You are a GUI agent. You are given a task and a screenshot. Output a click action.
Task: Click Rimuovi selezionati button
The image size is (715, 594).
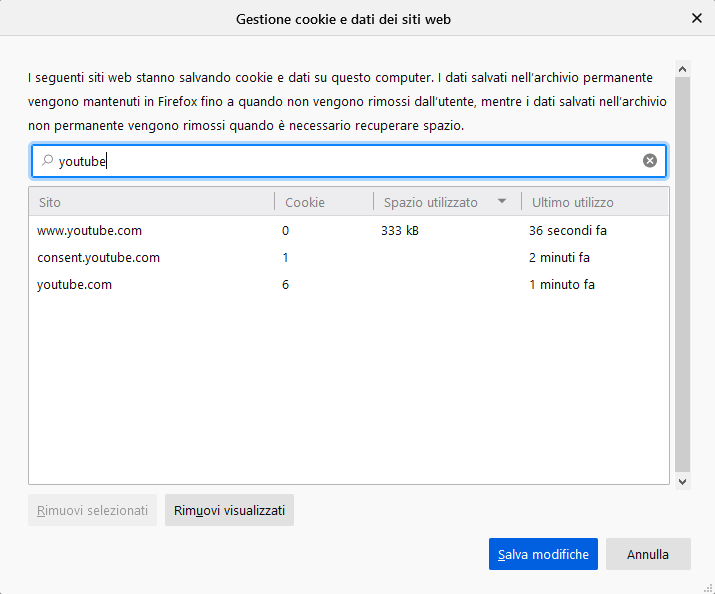(x=93, y=510)
